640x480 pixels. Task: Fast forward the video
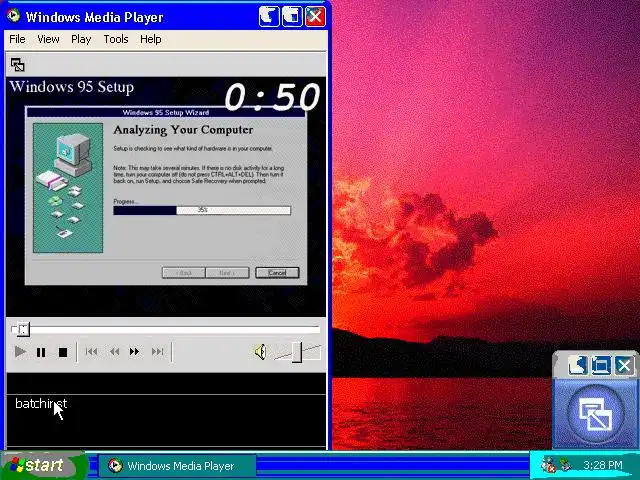click(134, 351)
